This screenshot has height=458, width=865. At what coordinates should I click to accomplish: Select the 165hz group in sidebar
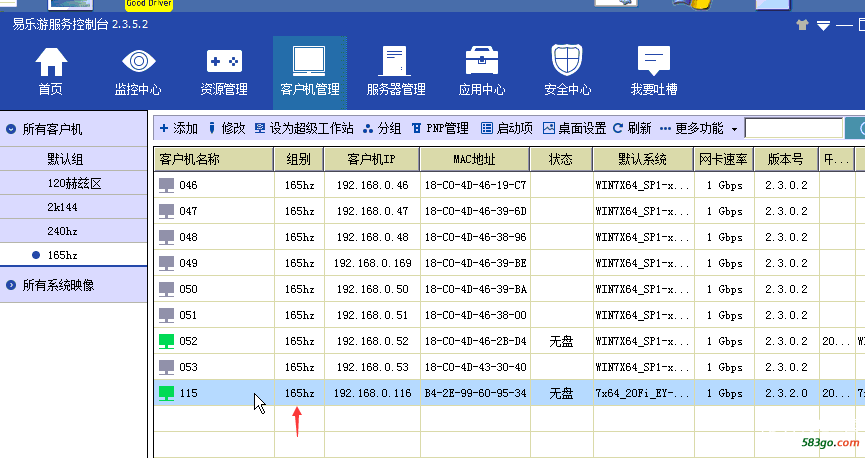tap(73, 255)
